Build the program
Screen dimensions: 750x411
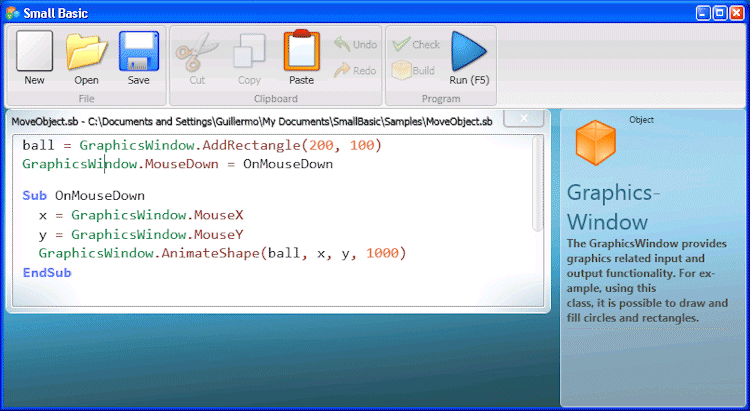click(x=413, y=71)
